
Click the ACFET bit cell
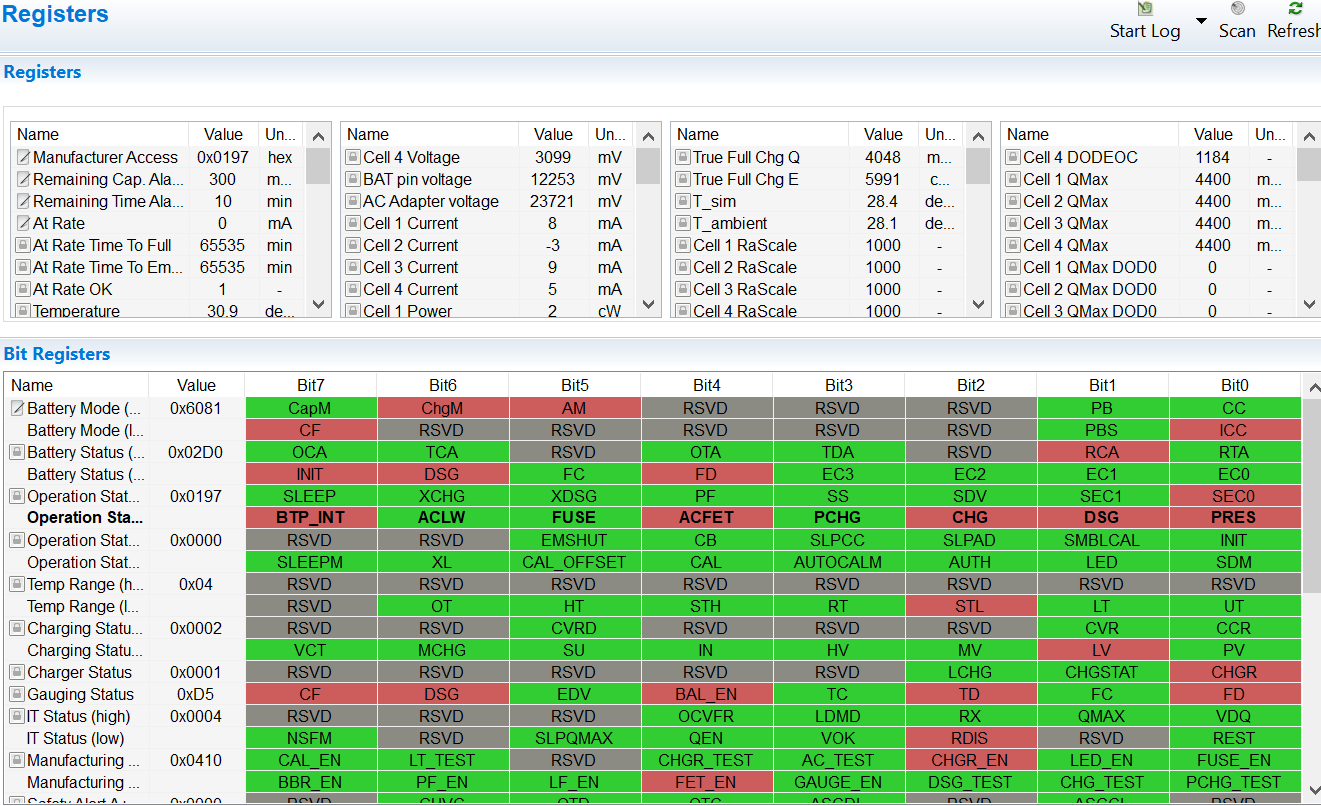pyautogui.click(x=707, y=518)
